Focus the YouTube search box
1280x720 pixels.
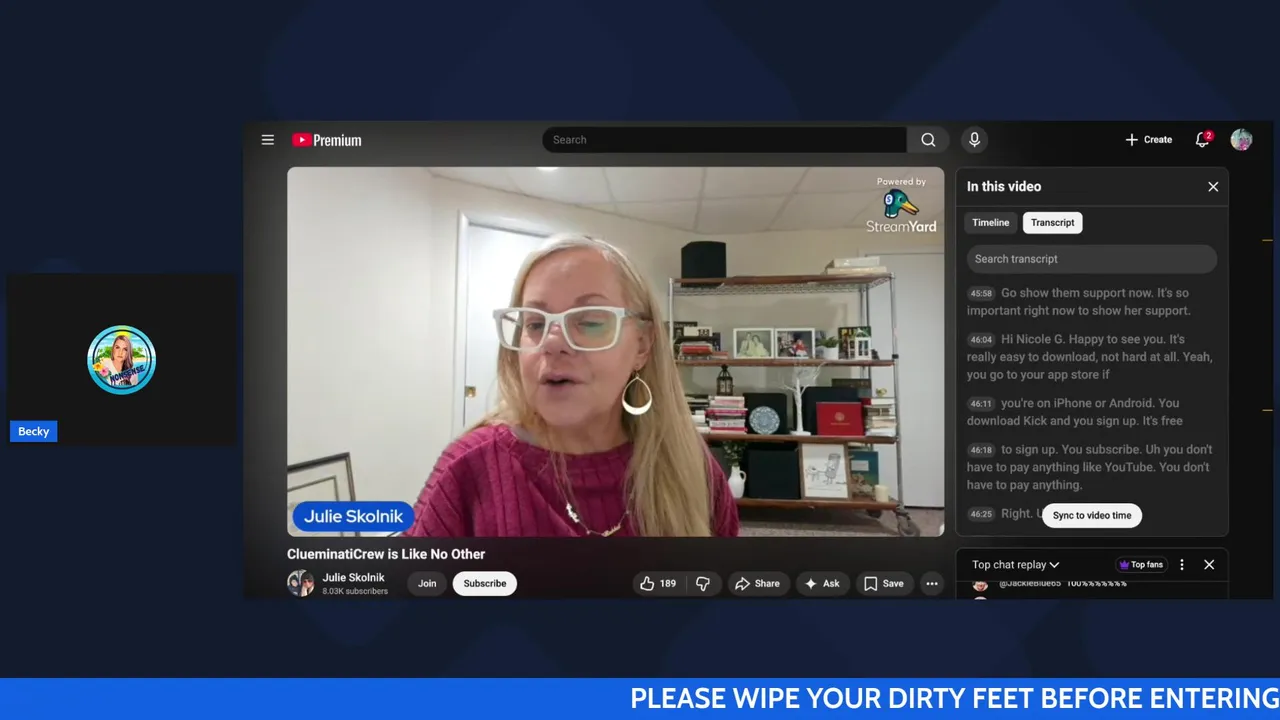pos(725,140)
